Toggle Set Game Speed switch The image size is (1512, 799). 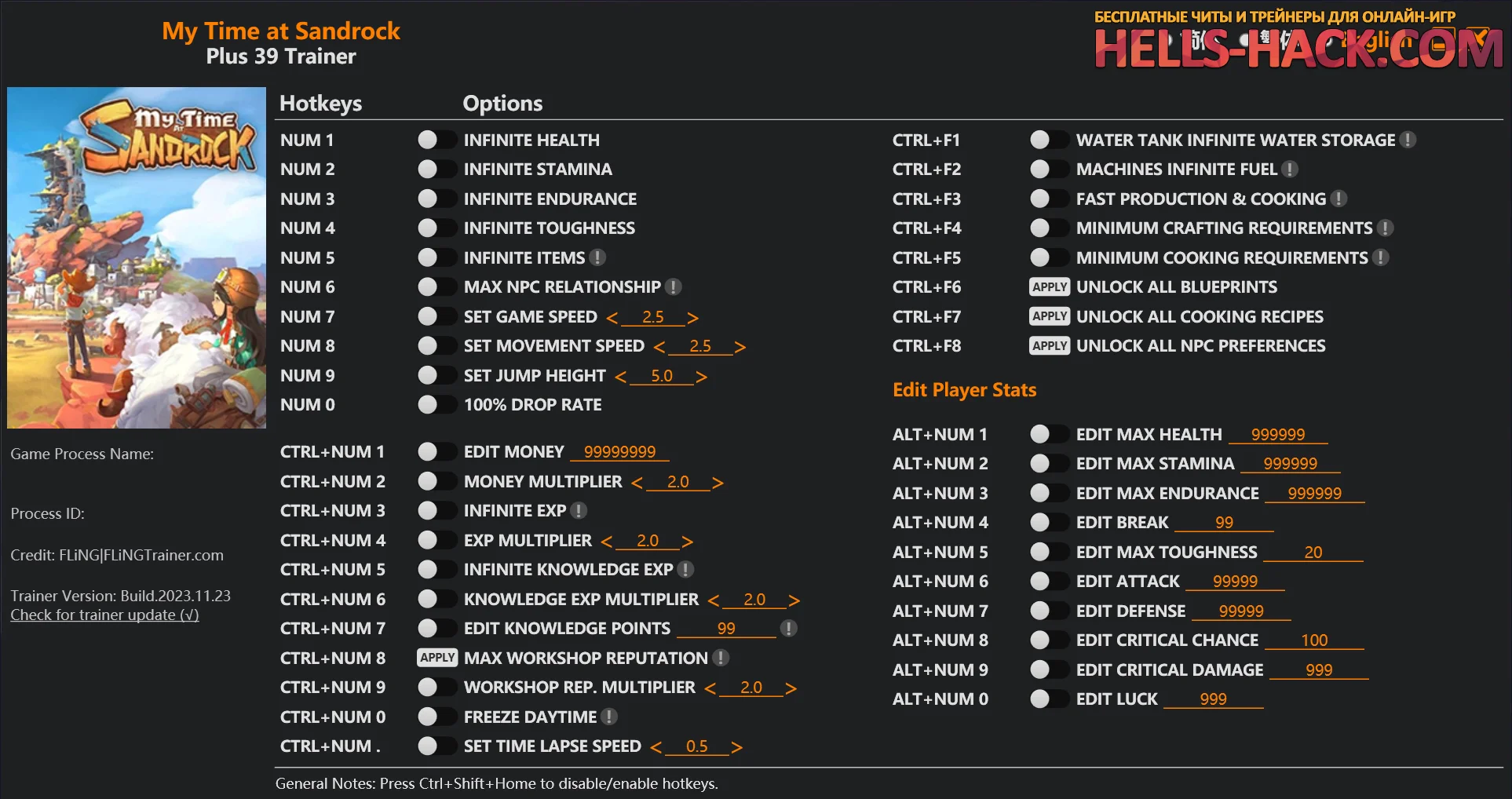click(x=436, y=316)
